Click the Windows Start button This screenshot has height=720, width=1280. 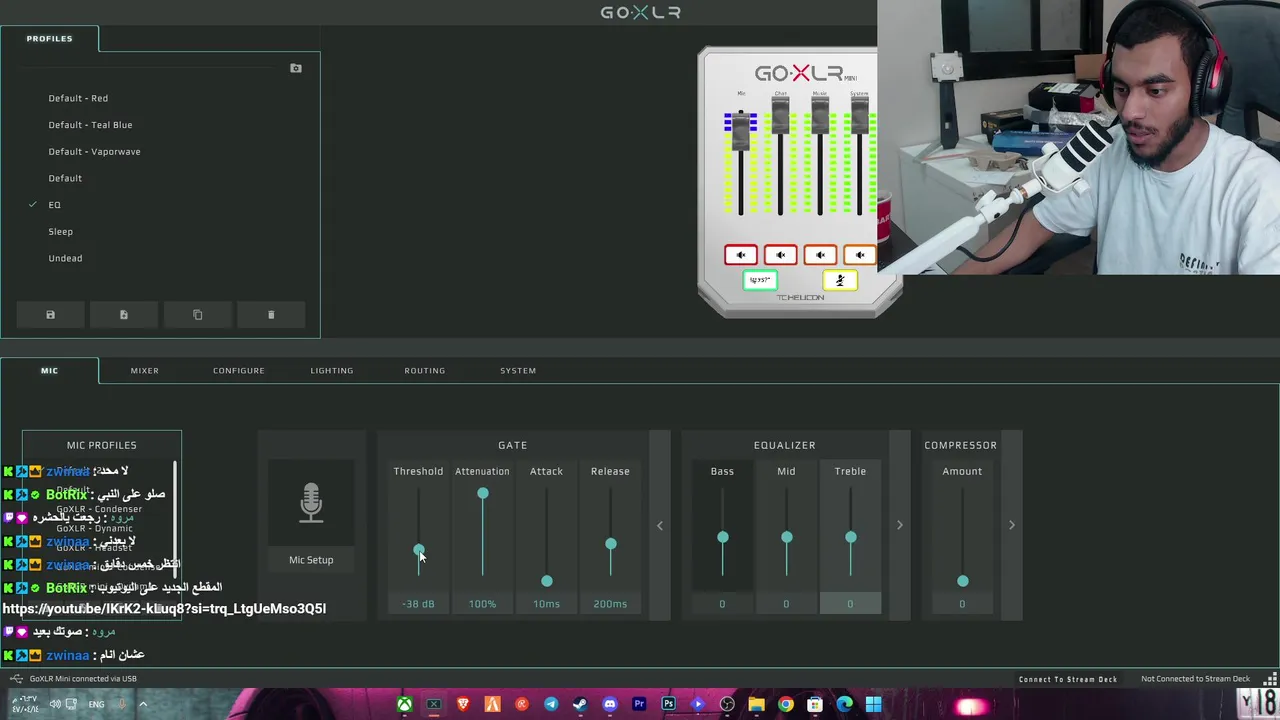pos(874,704)
